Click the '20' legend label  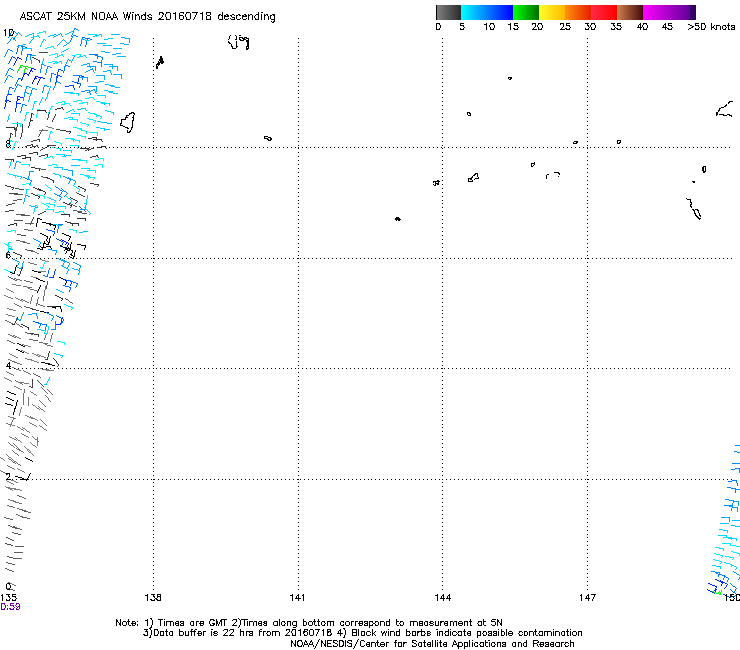pyautogui.click(x=537, y=27)
